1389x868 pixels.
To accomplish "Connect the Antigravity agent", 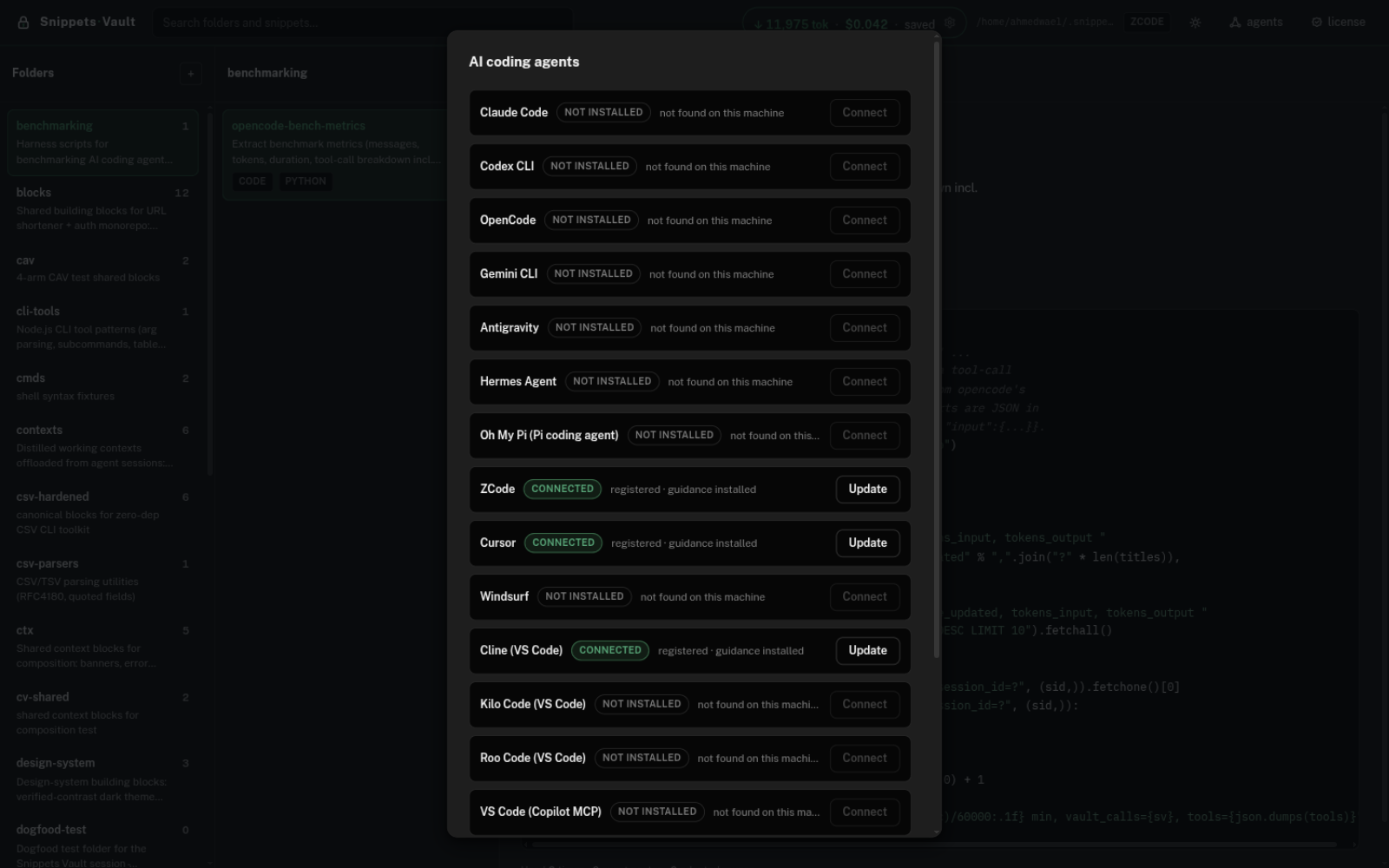I will pos(865,328).
